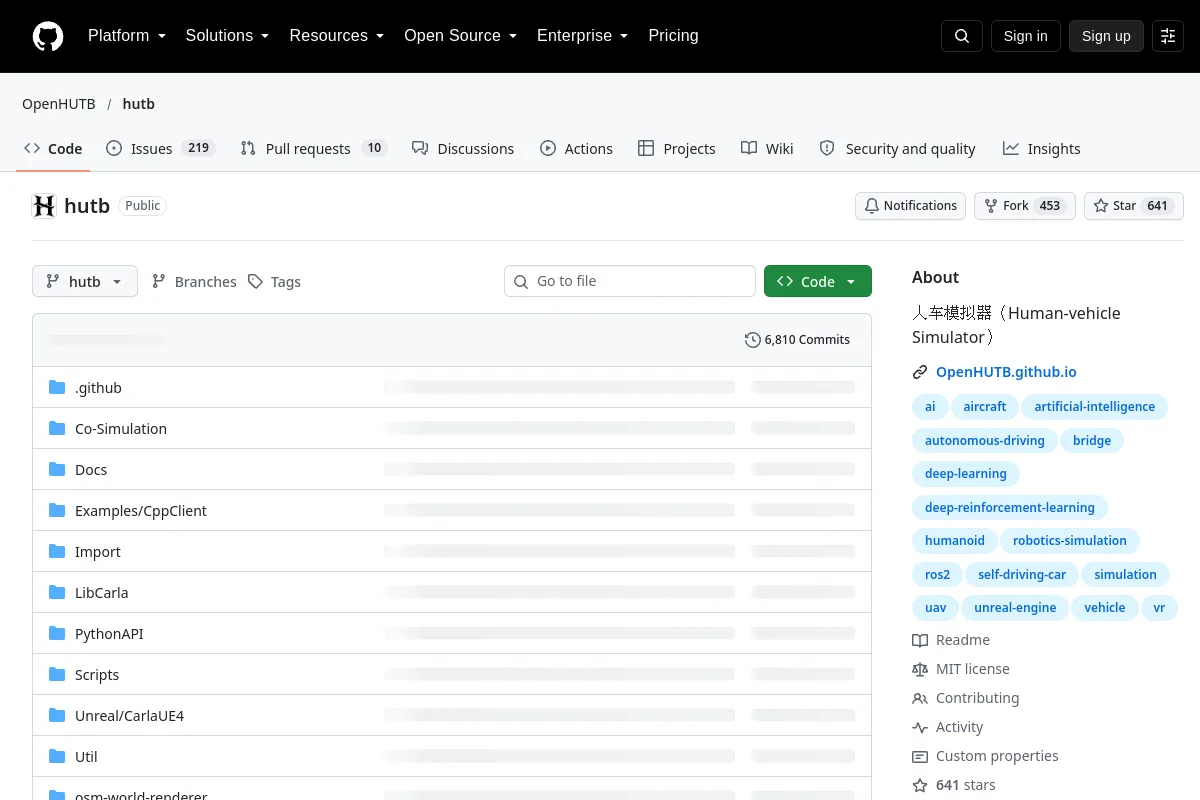Open the GitHub home logo
The height and width of the screenshot is (800, 1200).
click(48, 36)
